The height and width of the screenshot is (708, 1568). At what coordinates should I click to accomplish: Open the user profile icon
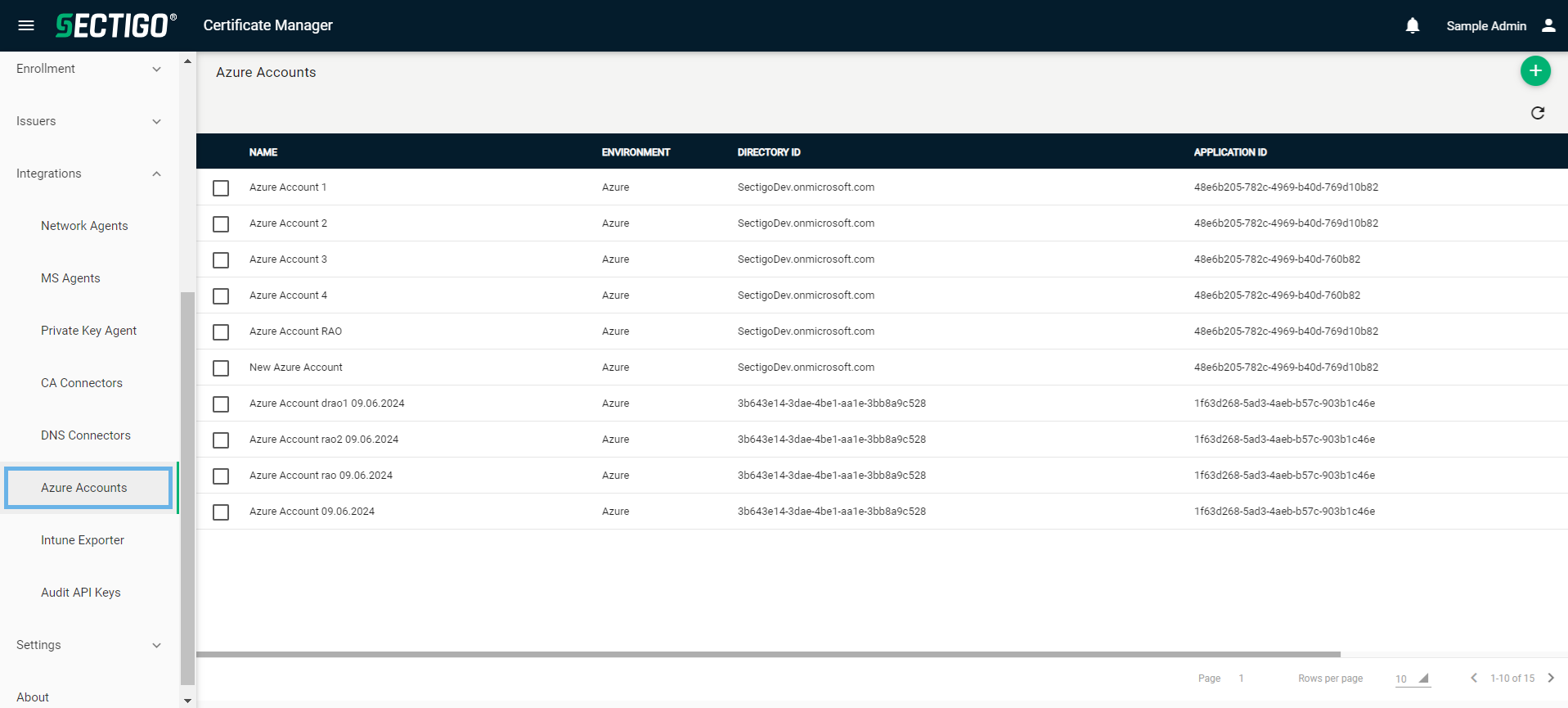click(x=1548, y=25)
